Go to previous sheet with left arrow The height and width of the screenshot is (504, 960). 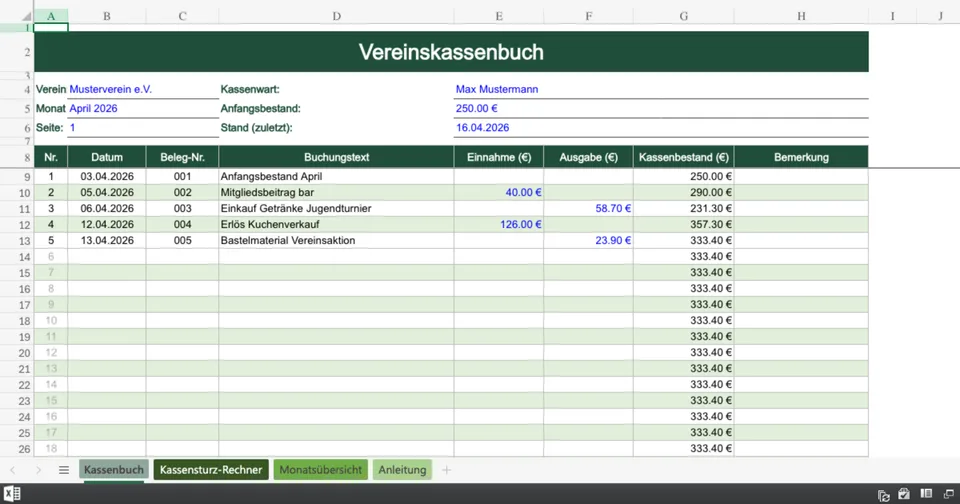[x=13, y=470]
